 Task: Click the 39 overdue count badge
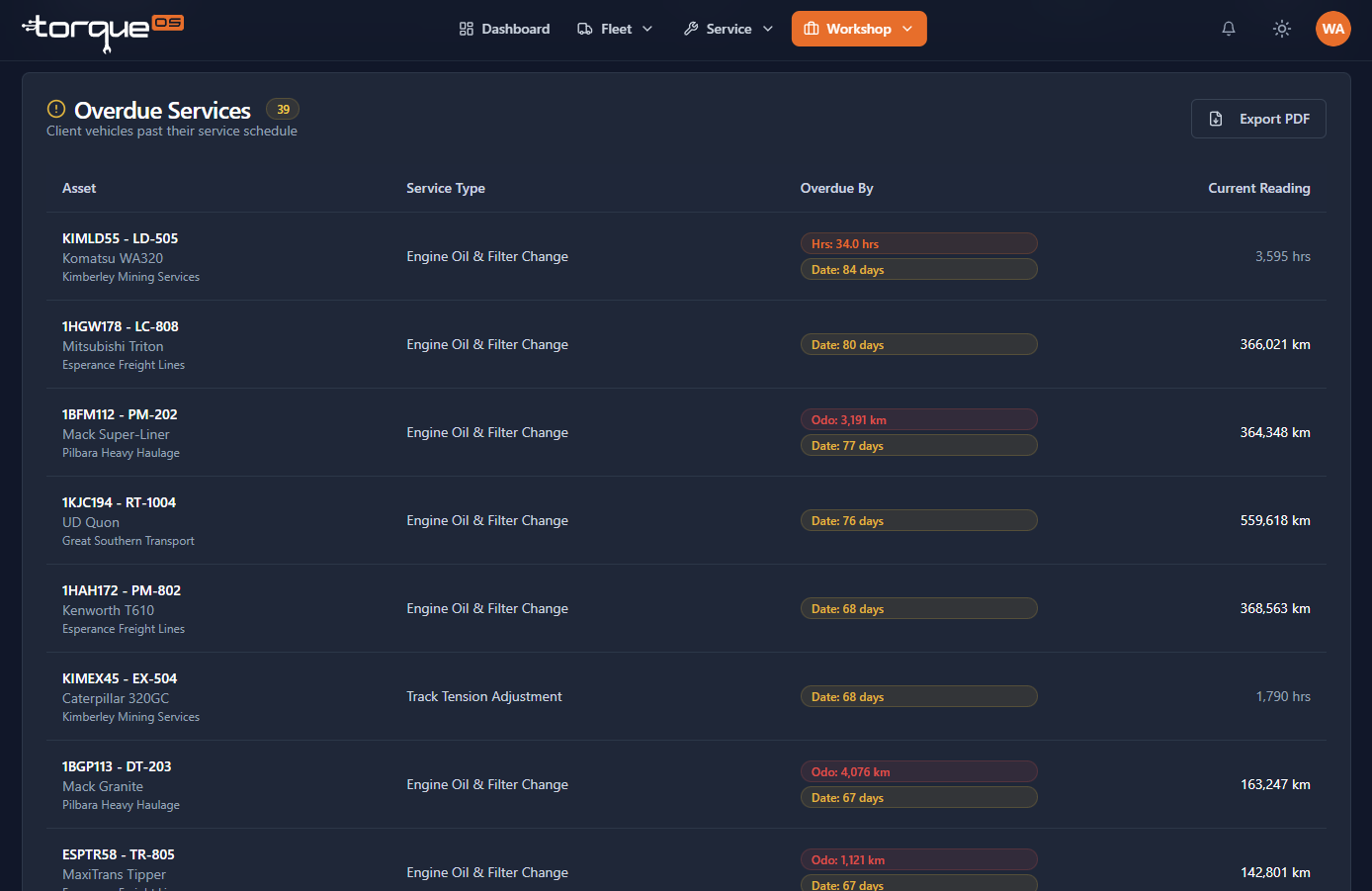pyautogui.click(x=283, y=109)
